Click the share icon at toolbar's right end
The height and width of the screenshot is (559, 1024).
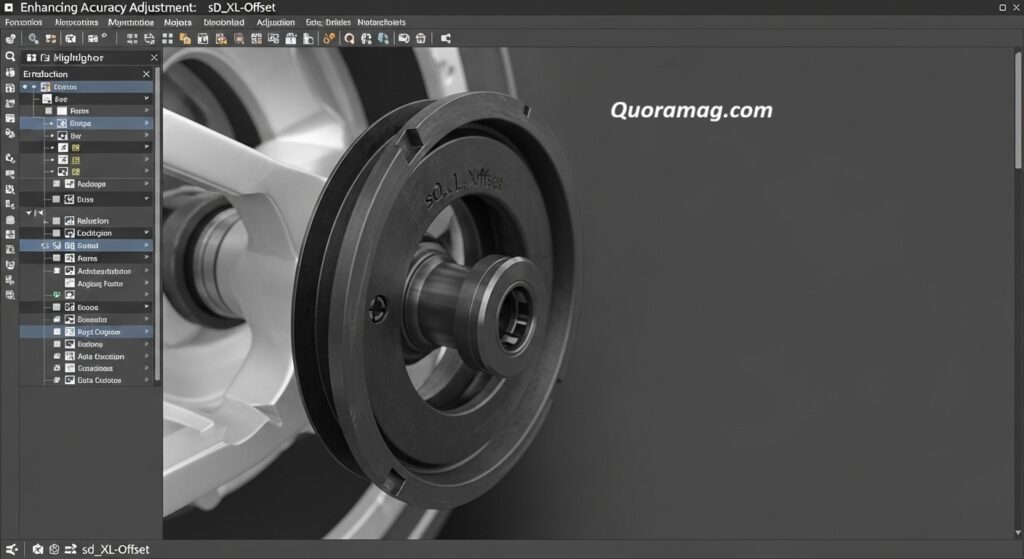point(446,38)
